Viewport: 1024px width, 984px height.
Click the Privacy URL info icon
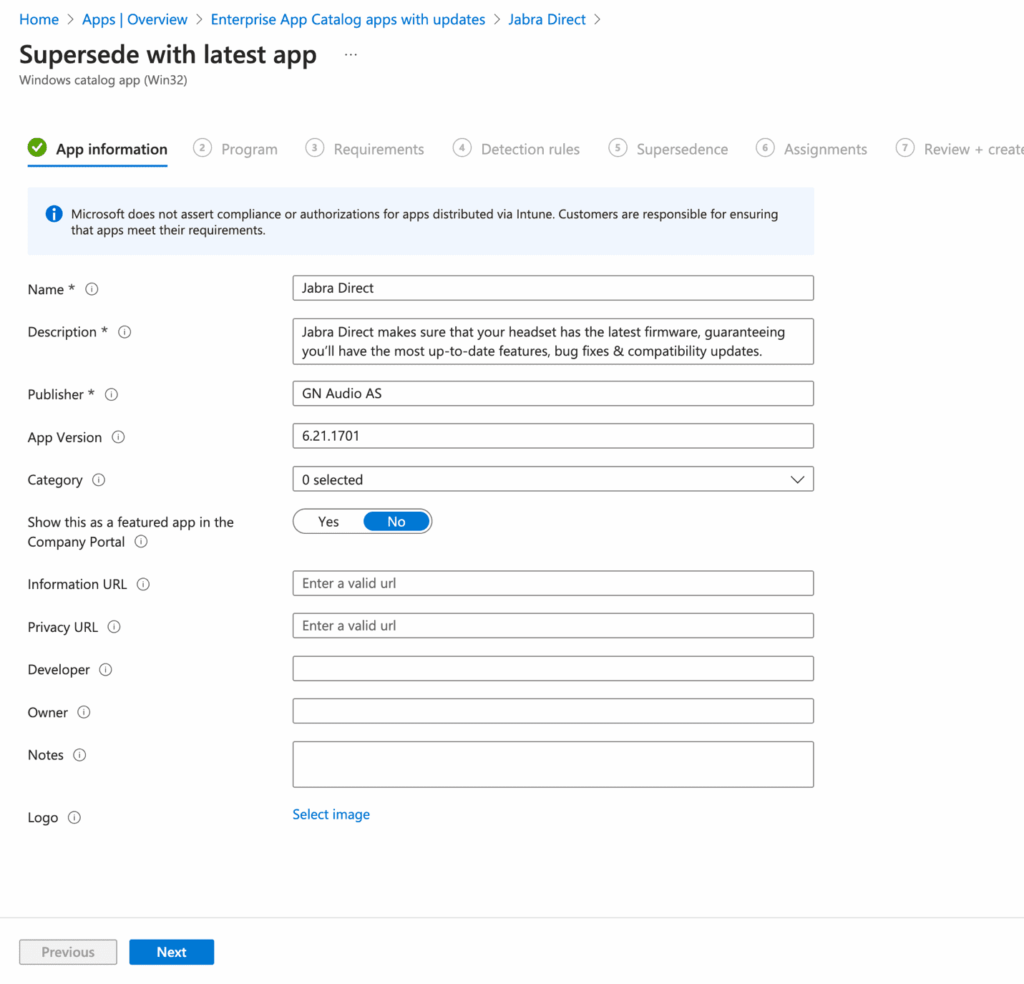coord(114,627)
